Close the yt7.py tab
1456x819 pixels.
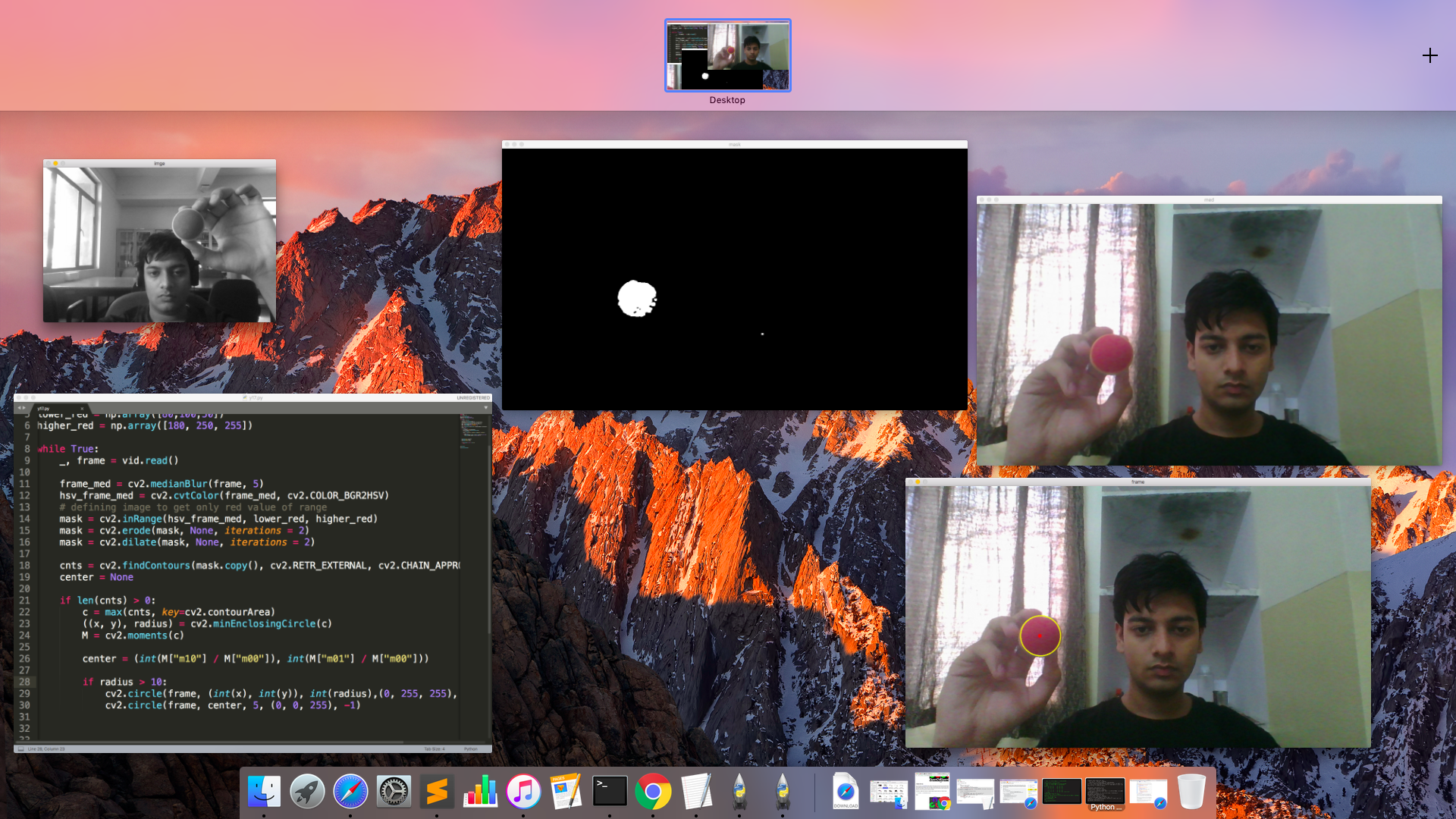82,408
